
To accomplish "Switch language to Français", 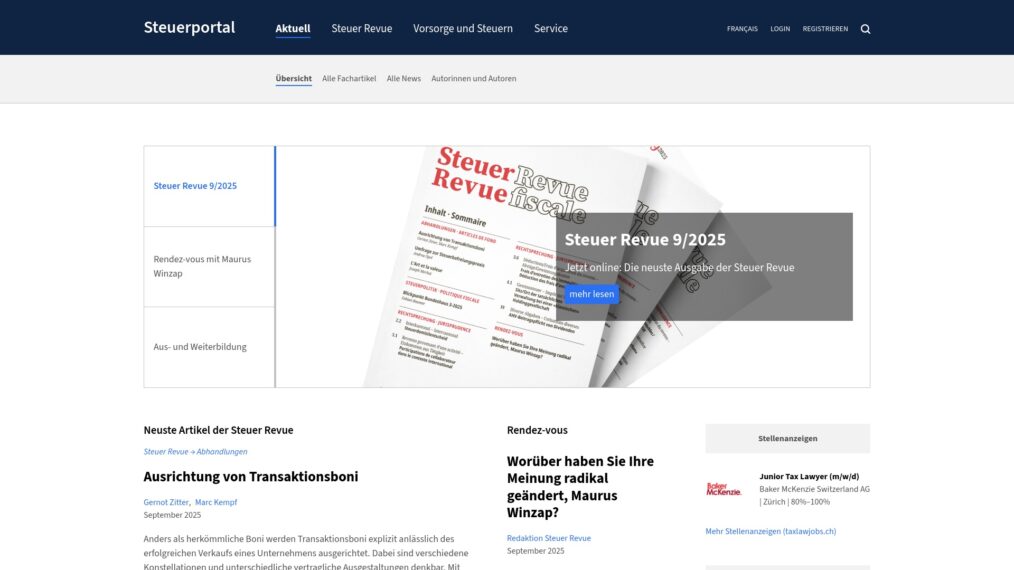I will 742,29.
